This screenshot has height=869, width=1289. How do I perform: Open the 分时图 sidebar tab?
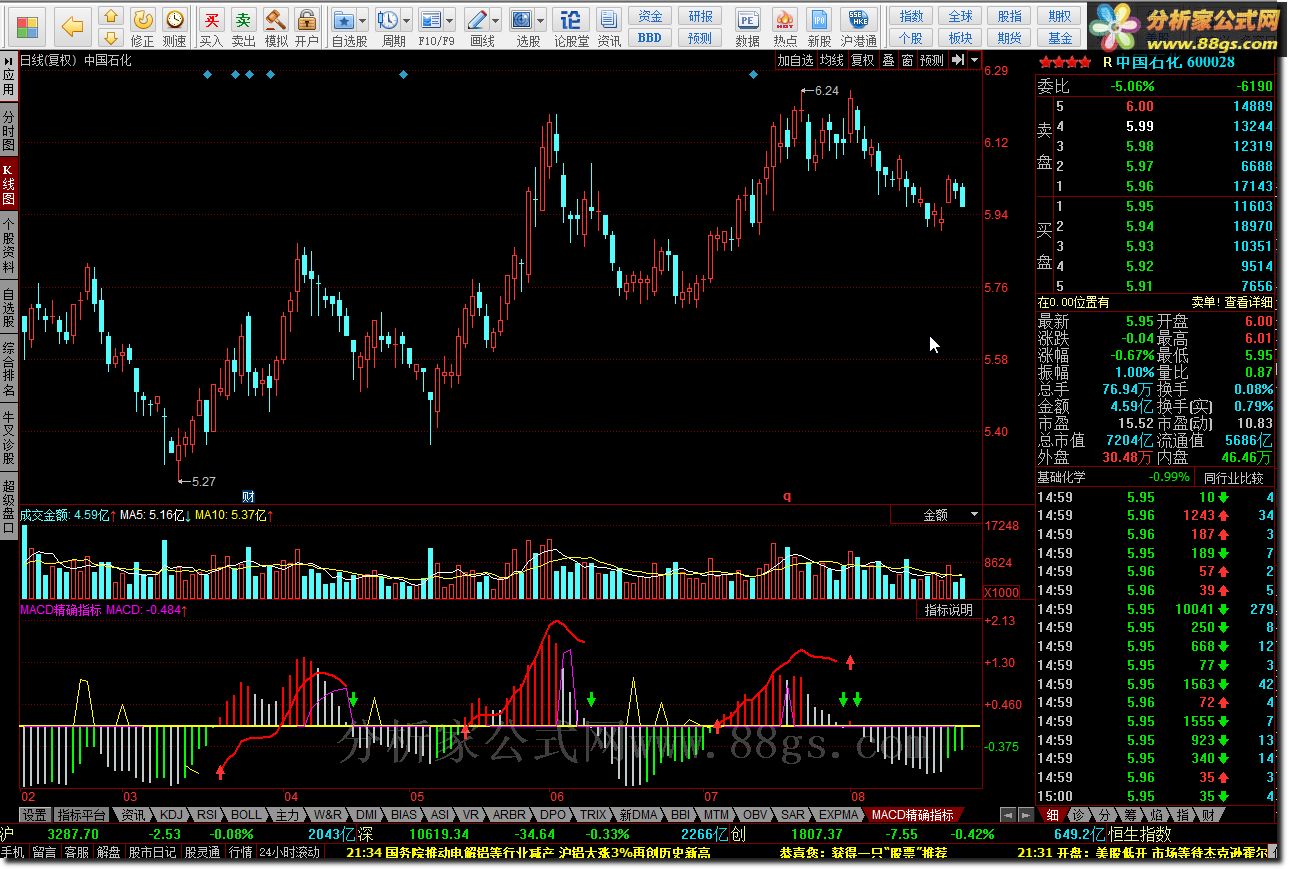coord(9,129)
